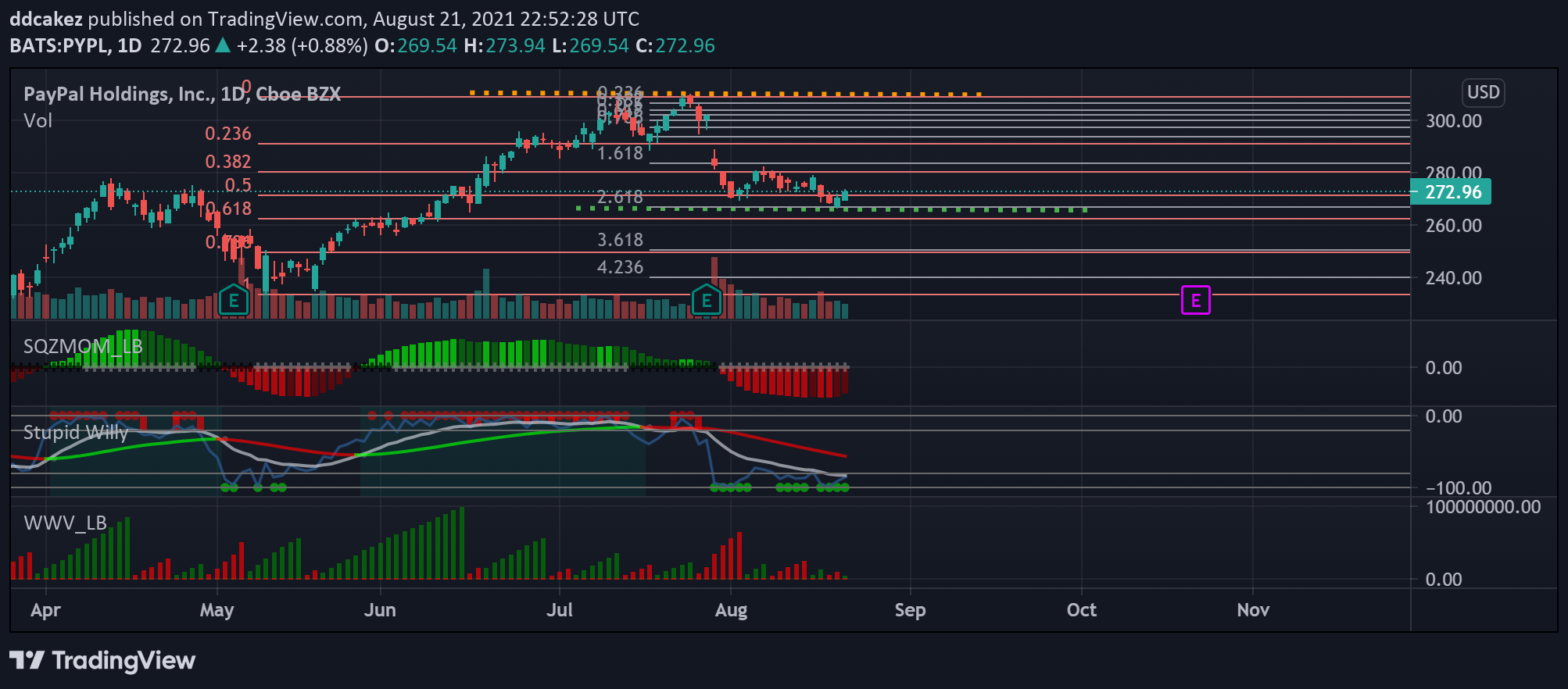Click the Jun label on time axis
The width and height of the screenshot is (1568, 689).
(x=380, y=610)
